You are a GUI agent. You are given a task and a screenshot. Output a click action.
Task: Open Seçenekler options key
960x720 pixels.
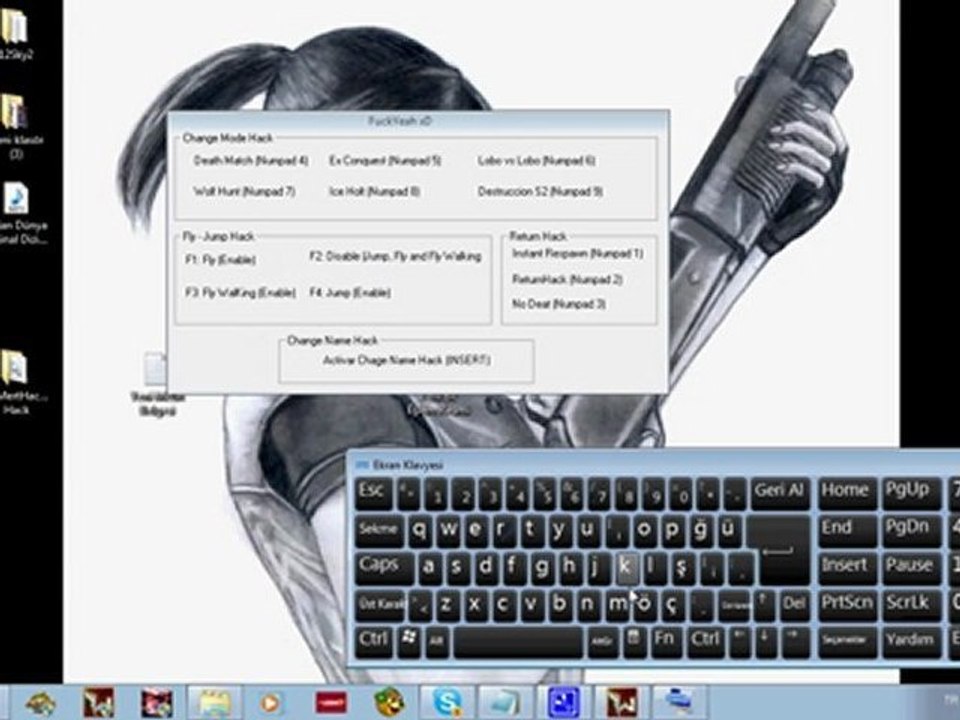(845, 641)
